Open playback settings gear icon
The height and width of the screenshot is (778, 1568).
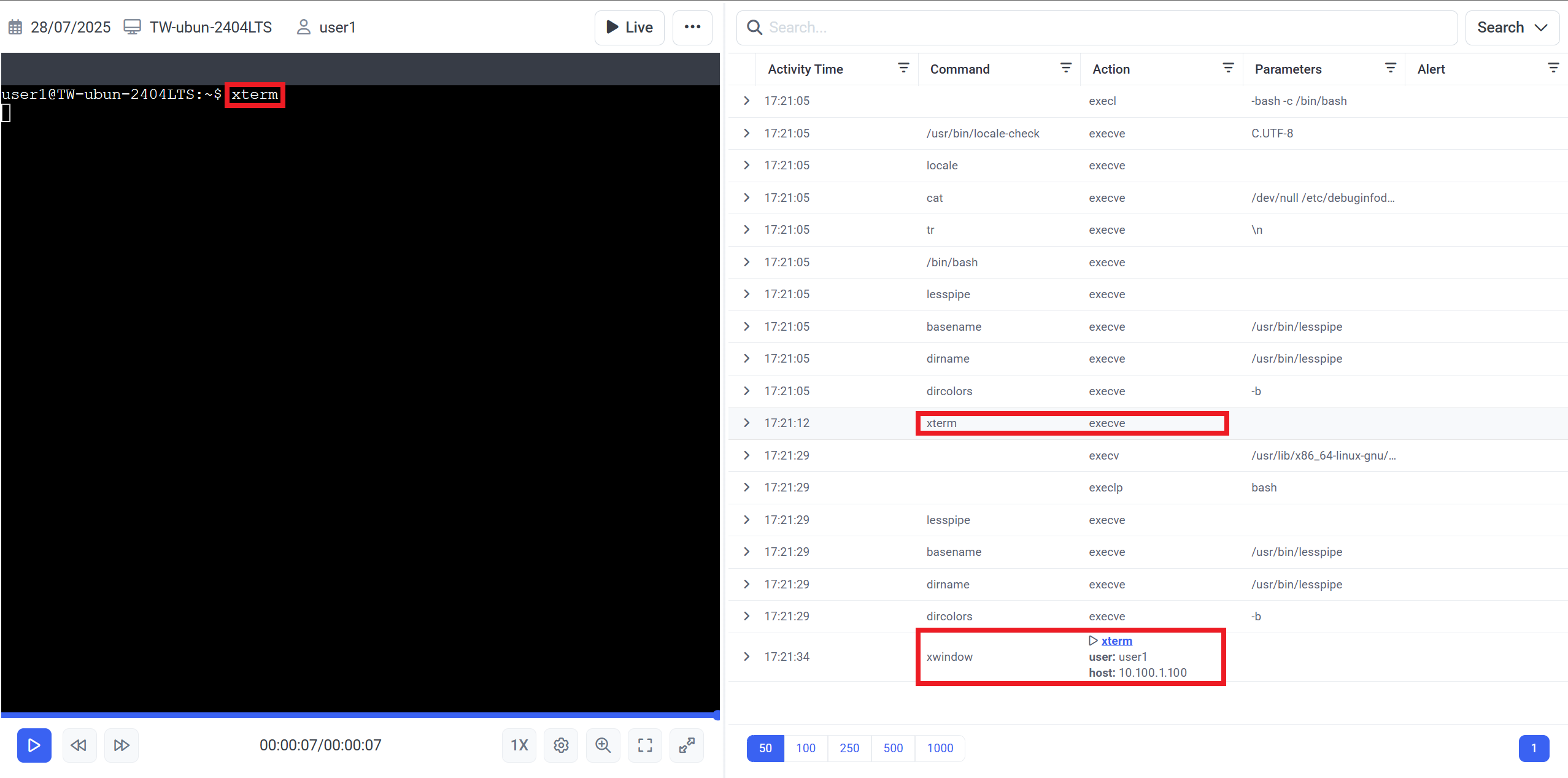point(561,745)
